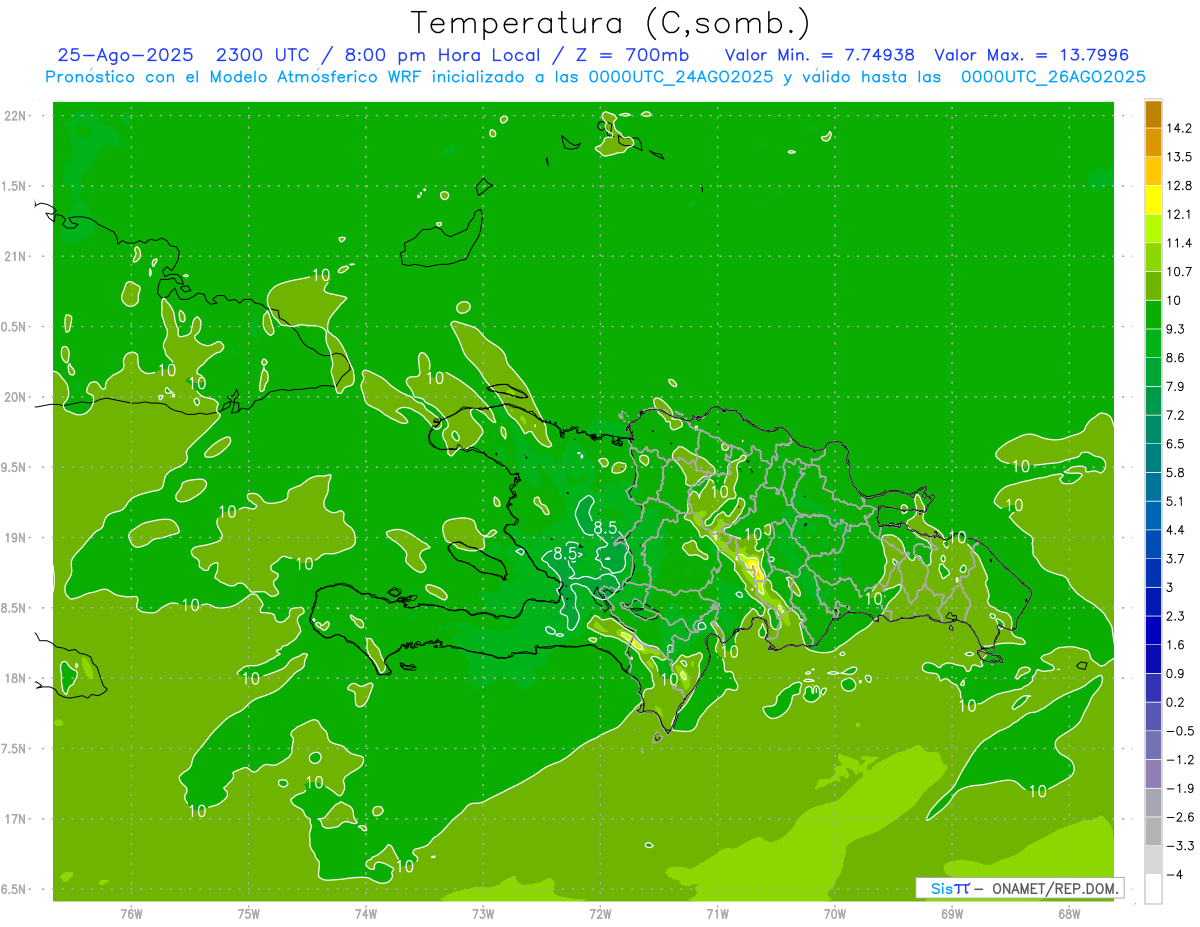
Task: Click the latitude axis label '19N'
Action: tap(17, 538)
